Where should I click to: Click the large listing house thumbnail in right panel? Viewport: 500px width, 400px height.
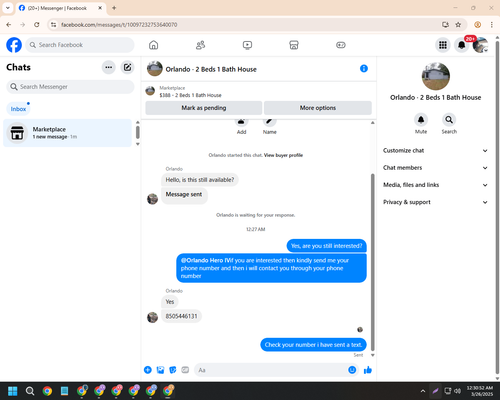436,76
